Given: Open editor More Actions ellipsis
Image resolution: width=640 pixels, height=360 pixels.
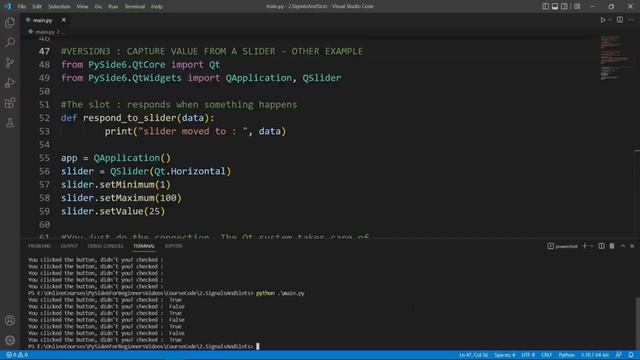Looking at the screenshot, I should [631, 20].
